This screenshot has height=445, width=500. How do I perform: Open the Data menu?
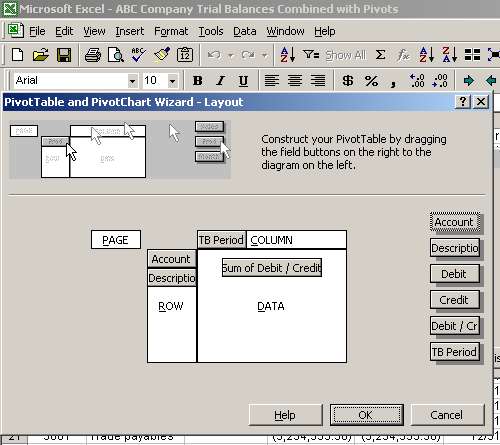tap(245, 31)
